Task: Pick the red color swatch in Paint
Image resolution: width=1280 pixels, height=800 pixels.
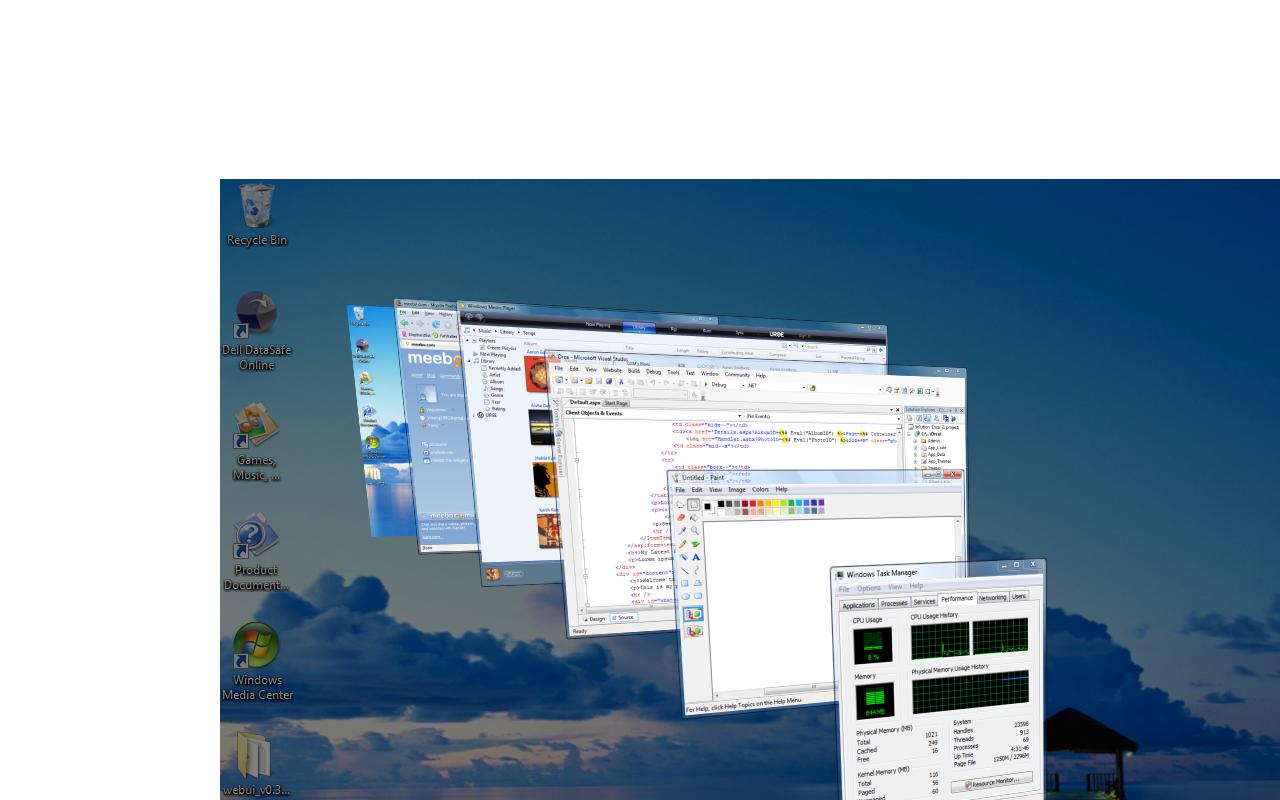Action: pyautogui.click(x=753, y=503)
